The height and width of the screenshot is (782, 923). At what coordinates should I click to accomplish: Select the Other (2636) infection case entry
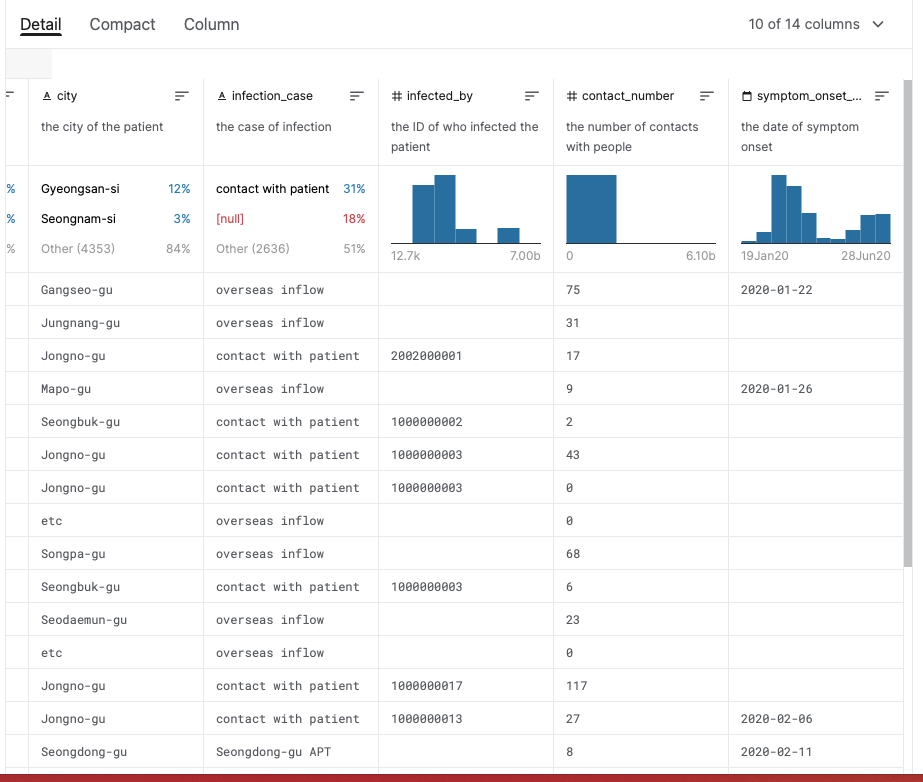coord(290,249)
